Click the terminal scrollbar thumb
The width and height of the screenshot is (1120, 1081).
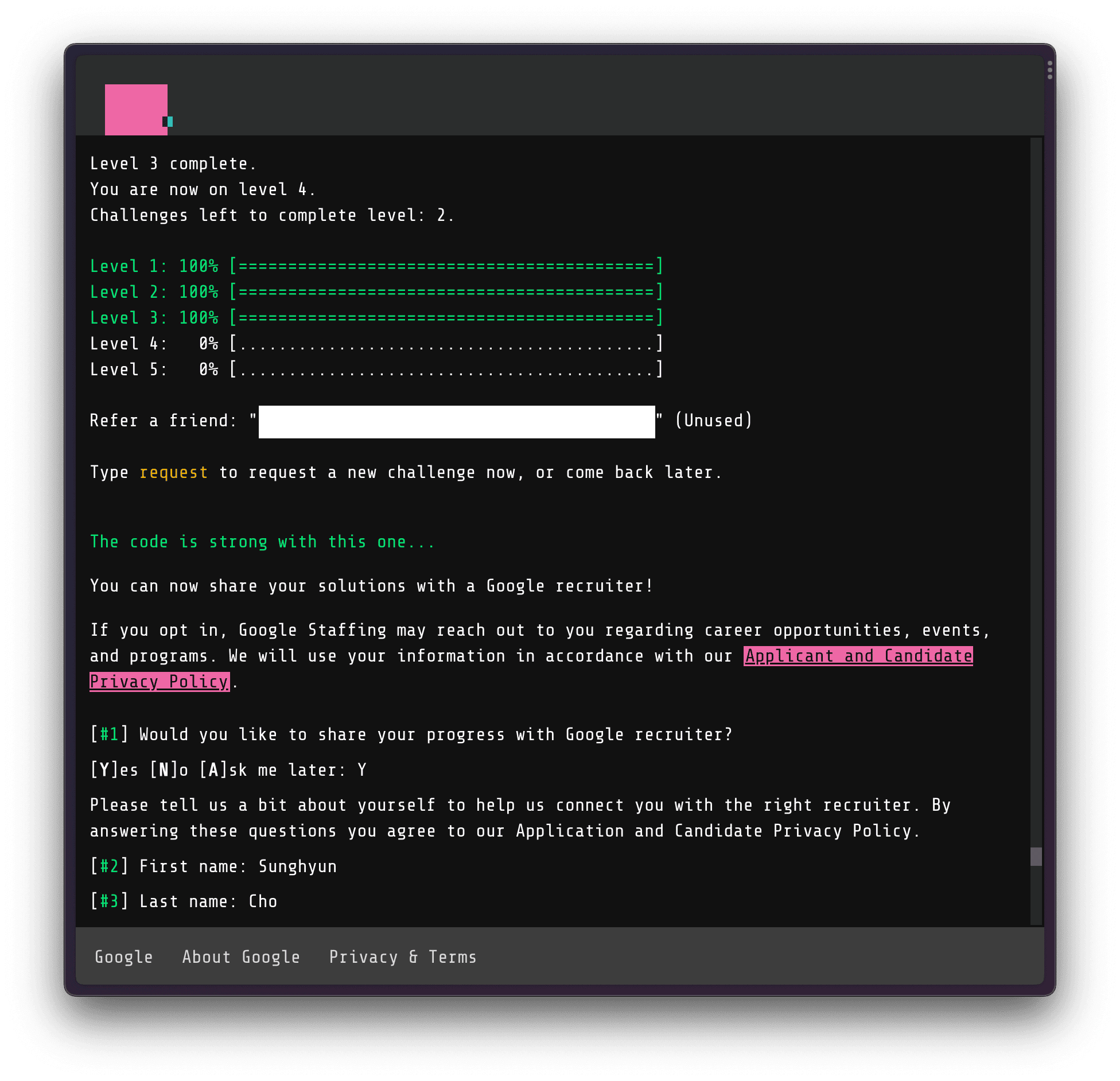coord(1036,857)
